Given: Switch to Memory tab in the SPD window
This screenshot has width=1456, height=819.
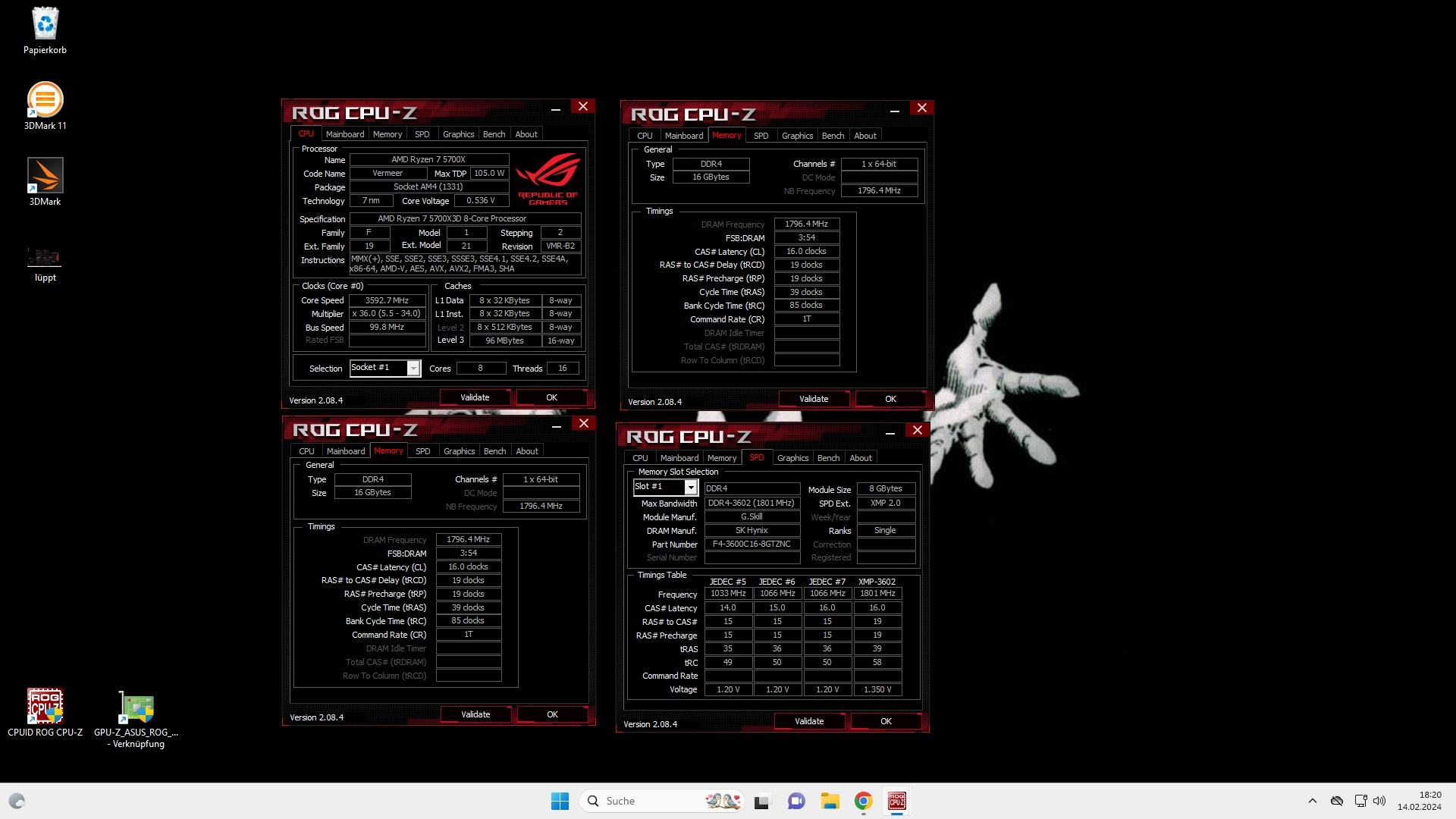Looking at the screenshot, I should [x=722, y=458].
